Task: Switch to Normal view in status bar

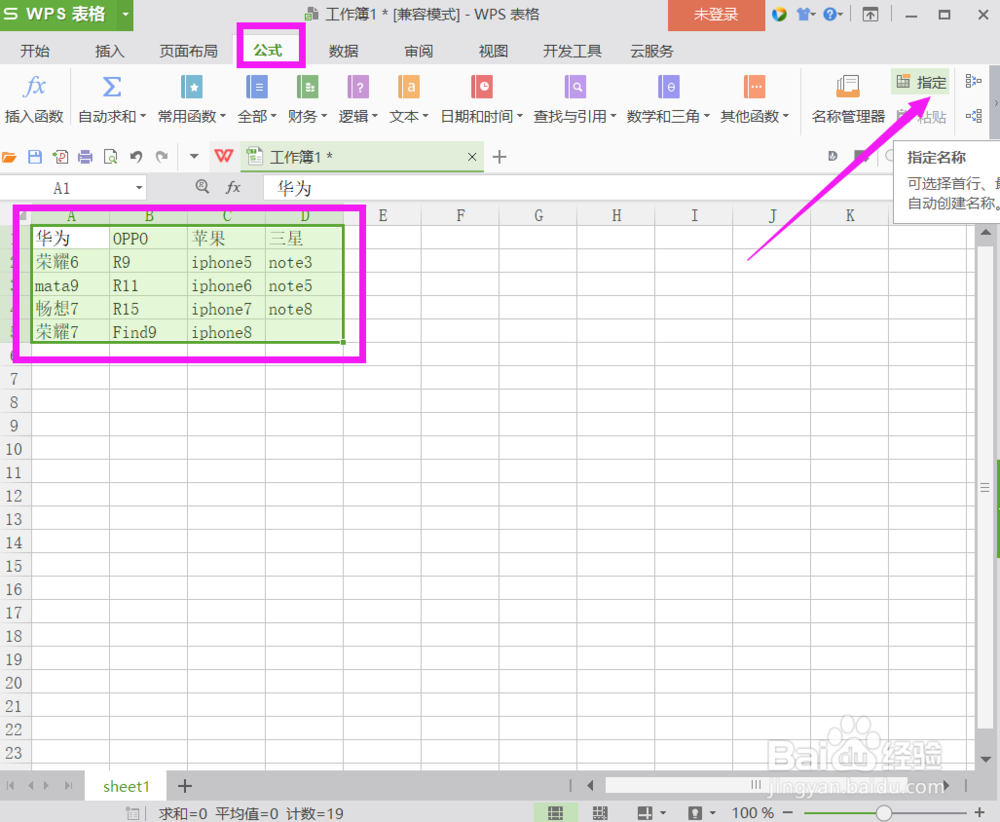Action: (555, 812)
